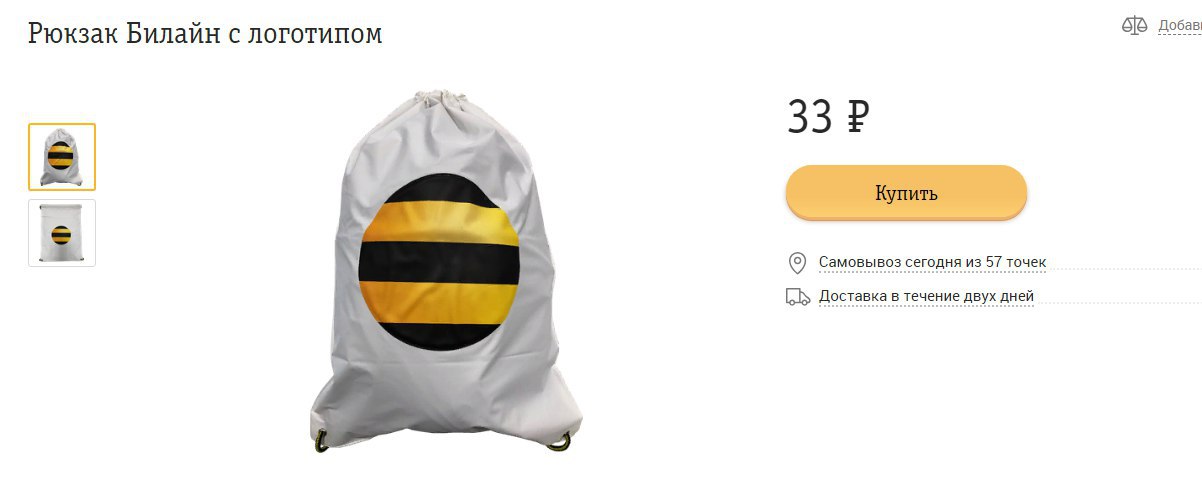
Task: Click the price number 33
Action: [x=810, y=118]
